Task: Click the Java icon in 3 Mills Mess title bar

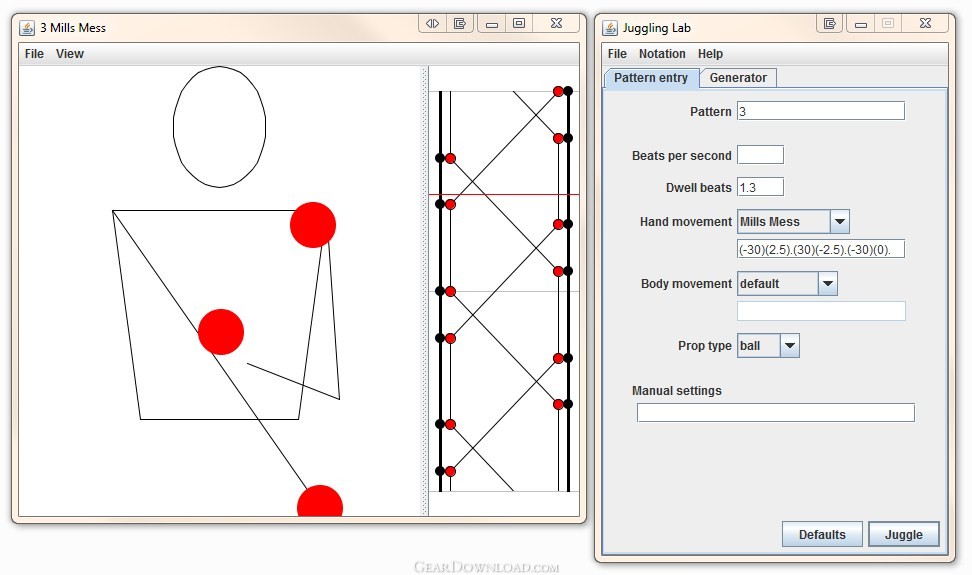Action: [x=27, y=28]
